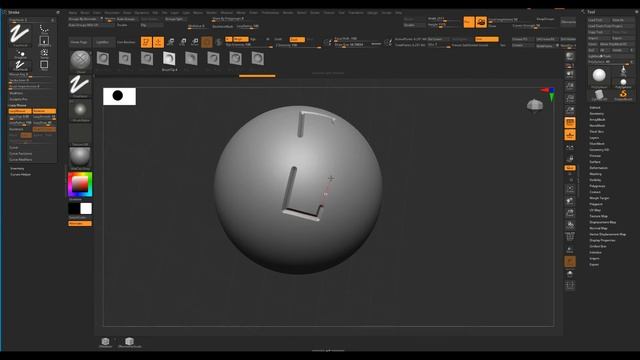Image resolution: width=640 pixels, height=360 pixels.
Task: Choose the Spray stroke type icon
Action: [44, 53]
